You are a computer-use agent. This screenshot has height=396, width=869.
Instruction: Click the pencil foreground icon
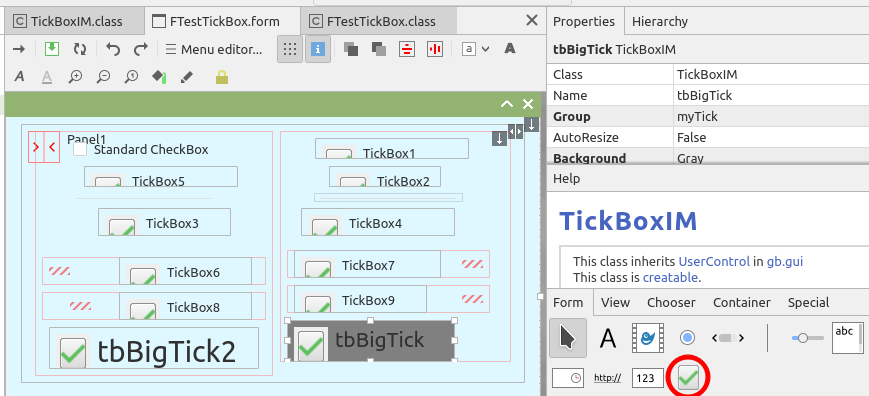(x=187, y=77)
